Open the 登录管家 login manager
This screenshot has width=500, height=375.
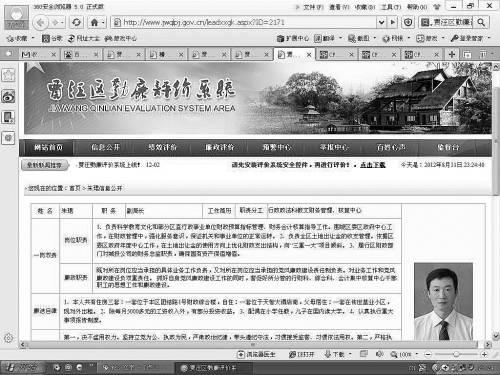[x=467, y=39]
